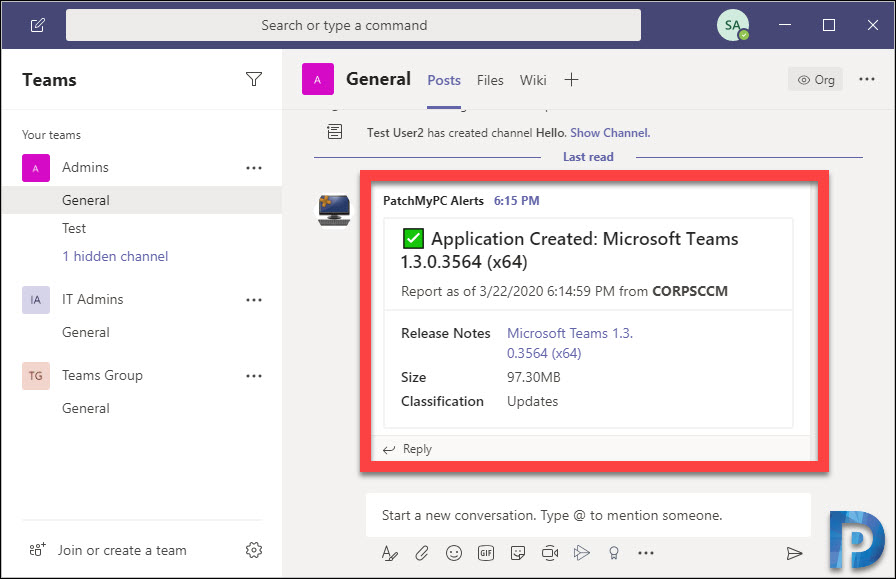
Task: Switch to the Files tab
Action: click(x=490, y=80)
